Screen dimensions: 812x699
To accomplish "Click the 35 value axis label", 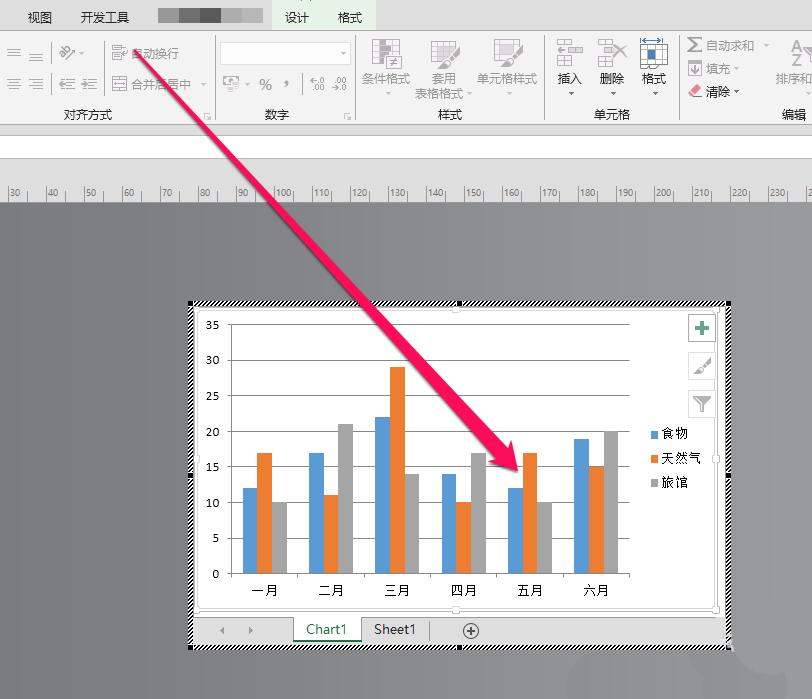I will click(x=212, y=325).
